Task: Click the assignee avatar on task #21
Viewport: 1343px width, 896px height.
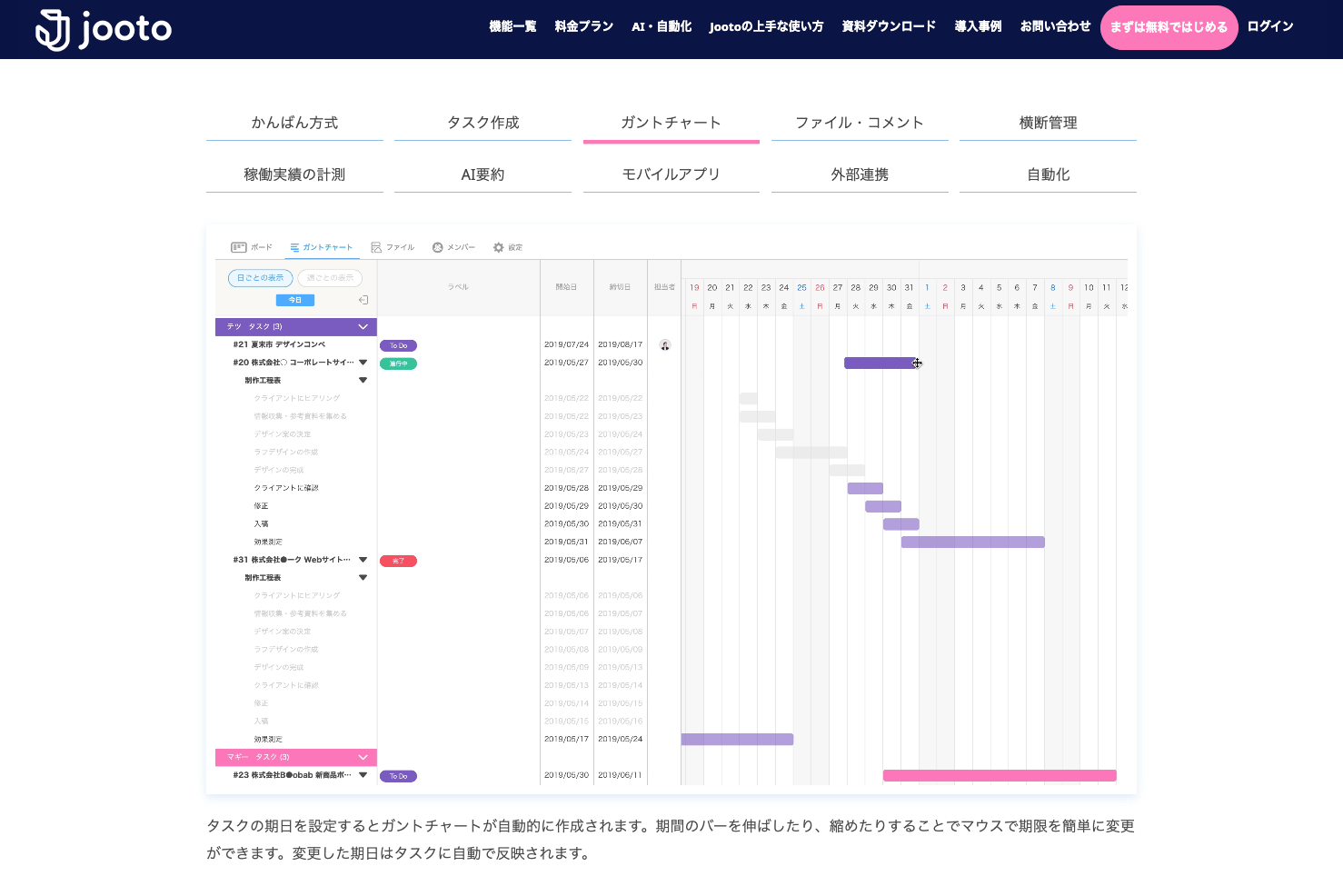Action: pyautogui.click(x=665, y=345)
